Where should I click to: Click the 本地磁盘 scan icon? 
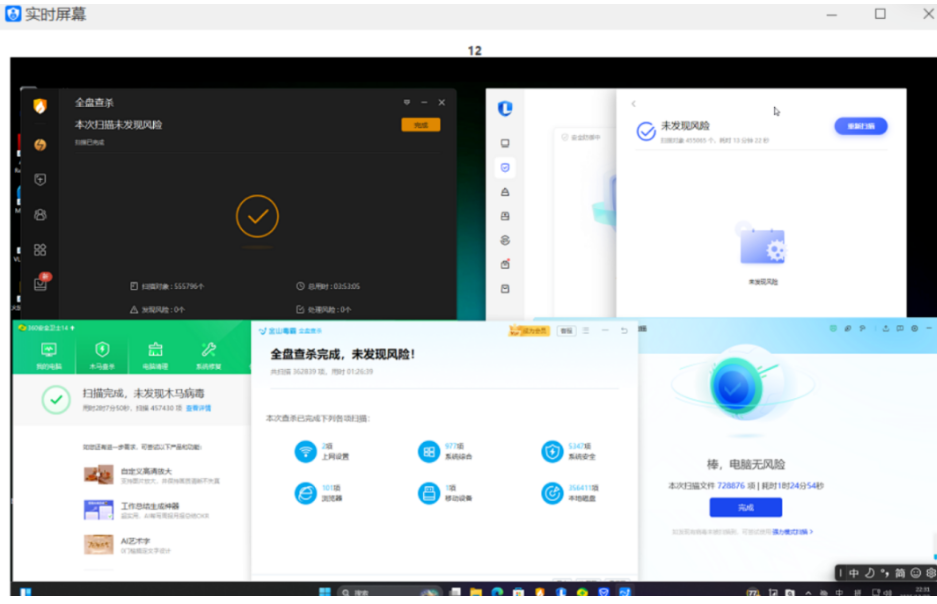click(552, 493)
